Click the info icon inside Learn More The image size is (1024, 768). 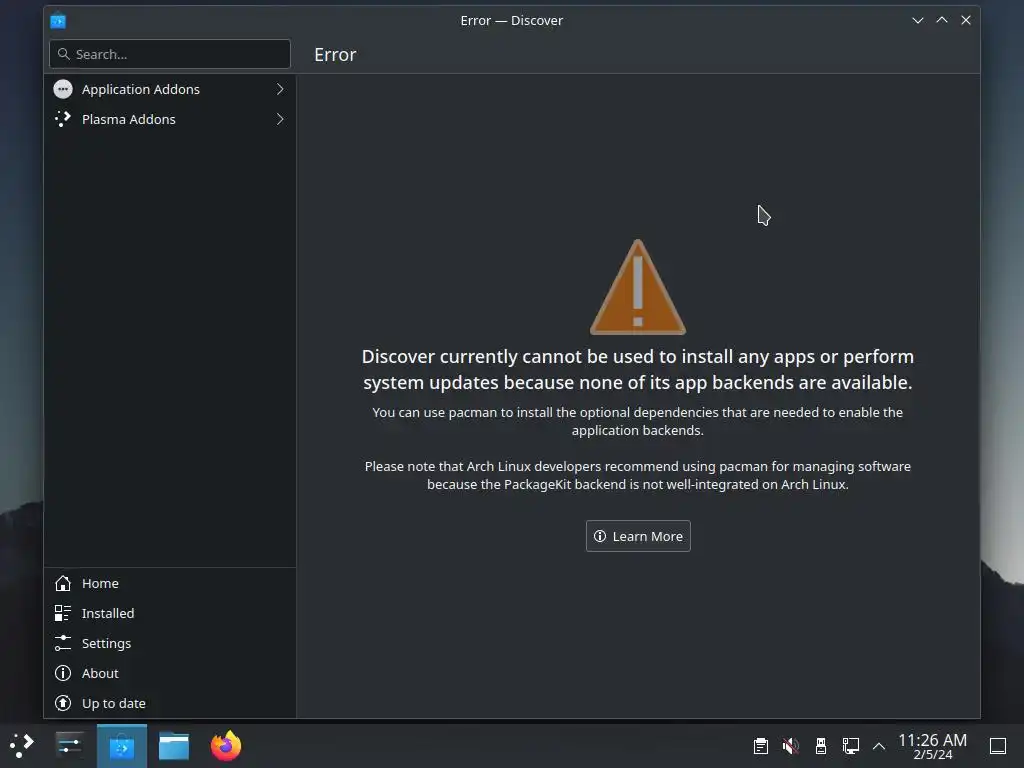click(x=600, y=536)
